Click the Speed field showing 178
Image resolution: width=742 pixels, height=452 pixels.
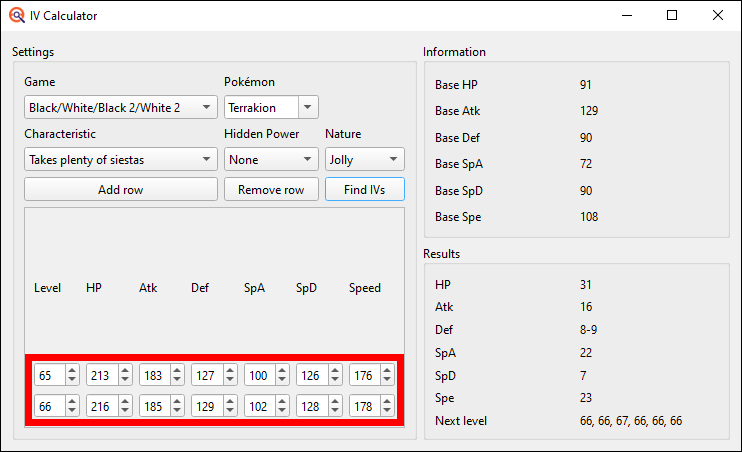(363, 406)
